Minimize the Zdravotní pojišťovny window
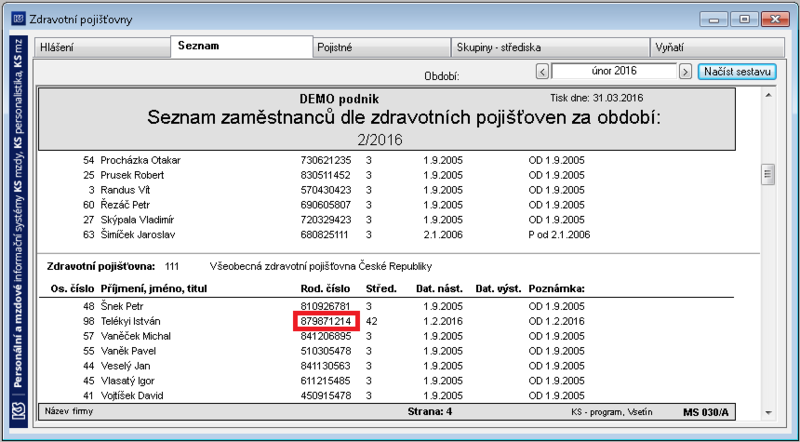 (x=713, y=19)
